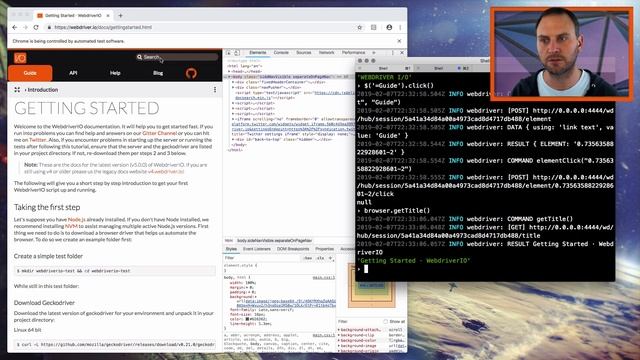Follow the Twitter link in intro paragraph
This screenshot has width=640, height=360.
click(38, 140)
